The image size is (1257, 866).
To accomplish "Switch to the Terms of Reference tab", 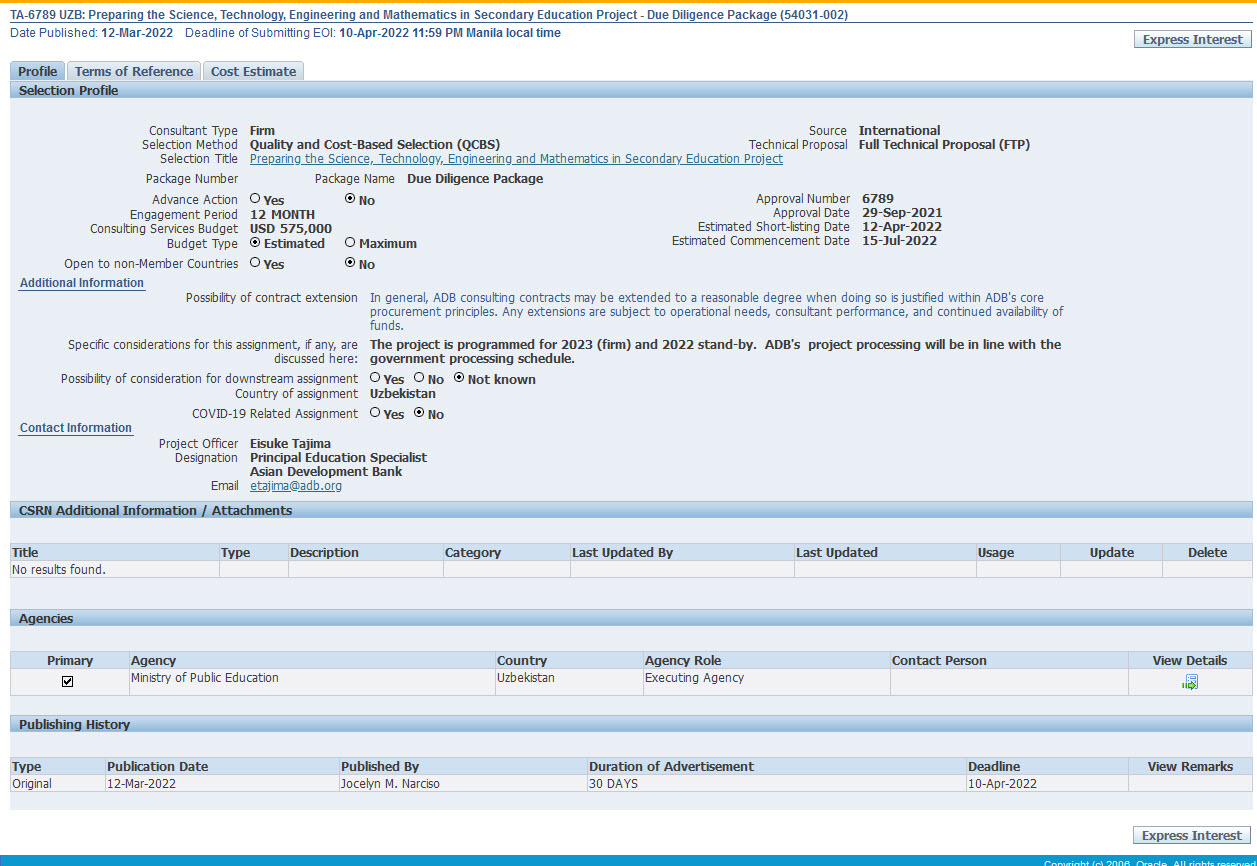I will tap(134, 71).
